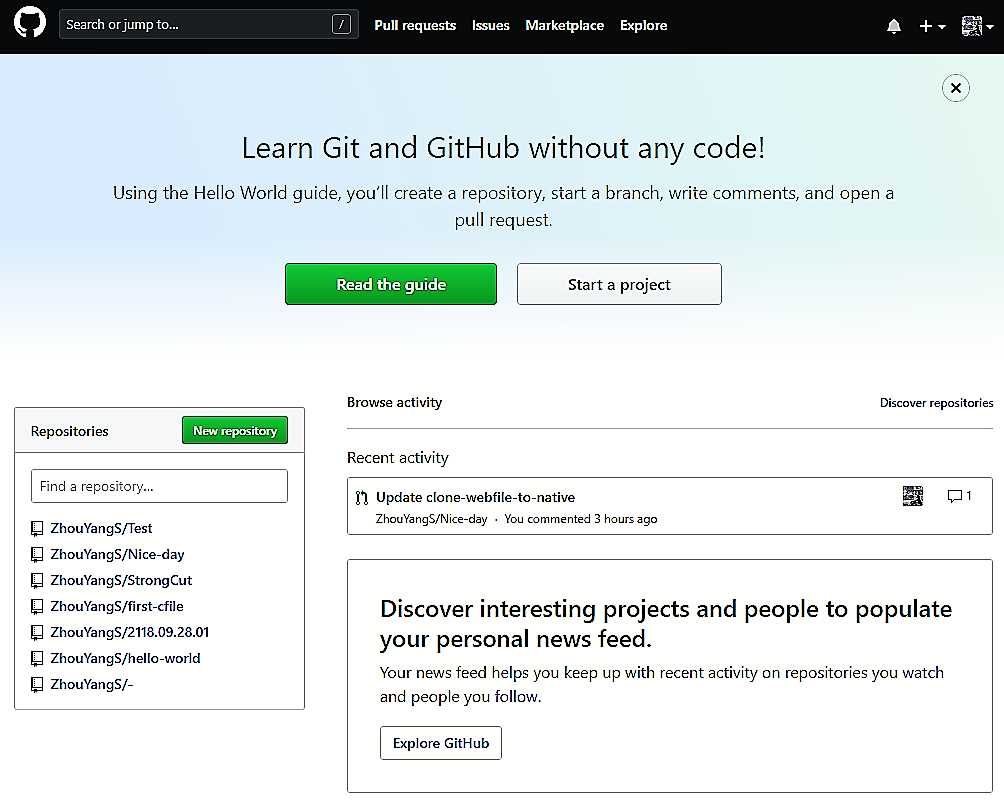
Task: Open the ZhouYangS/- repository
Action: [92, 684]
